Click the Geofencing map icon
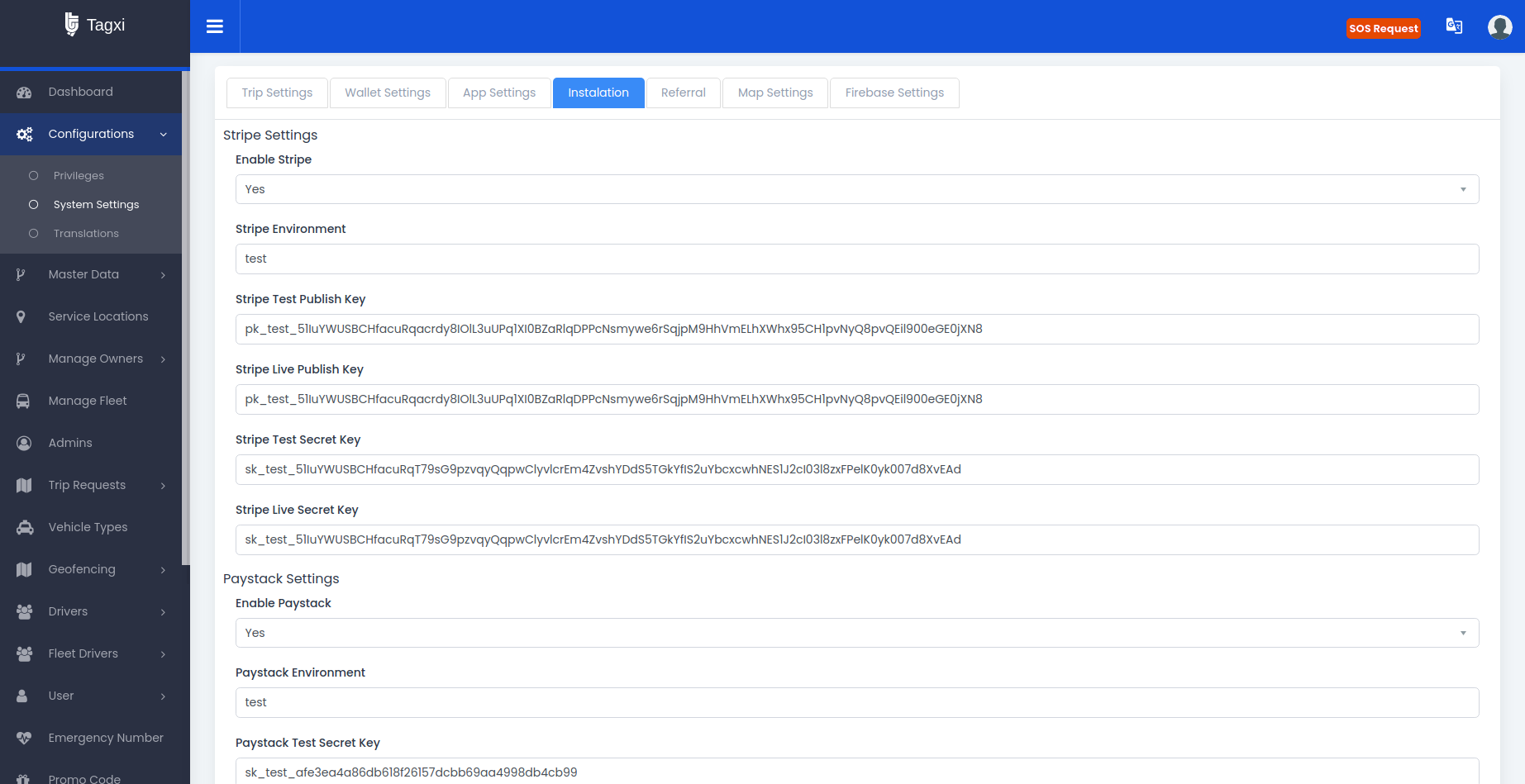 24,570
